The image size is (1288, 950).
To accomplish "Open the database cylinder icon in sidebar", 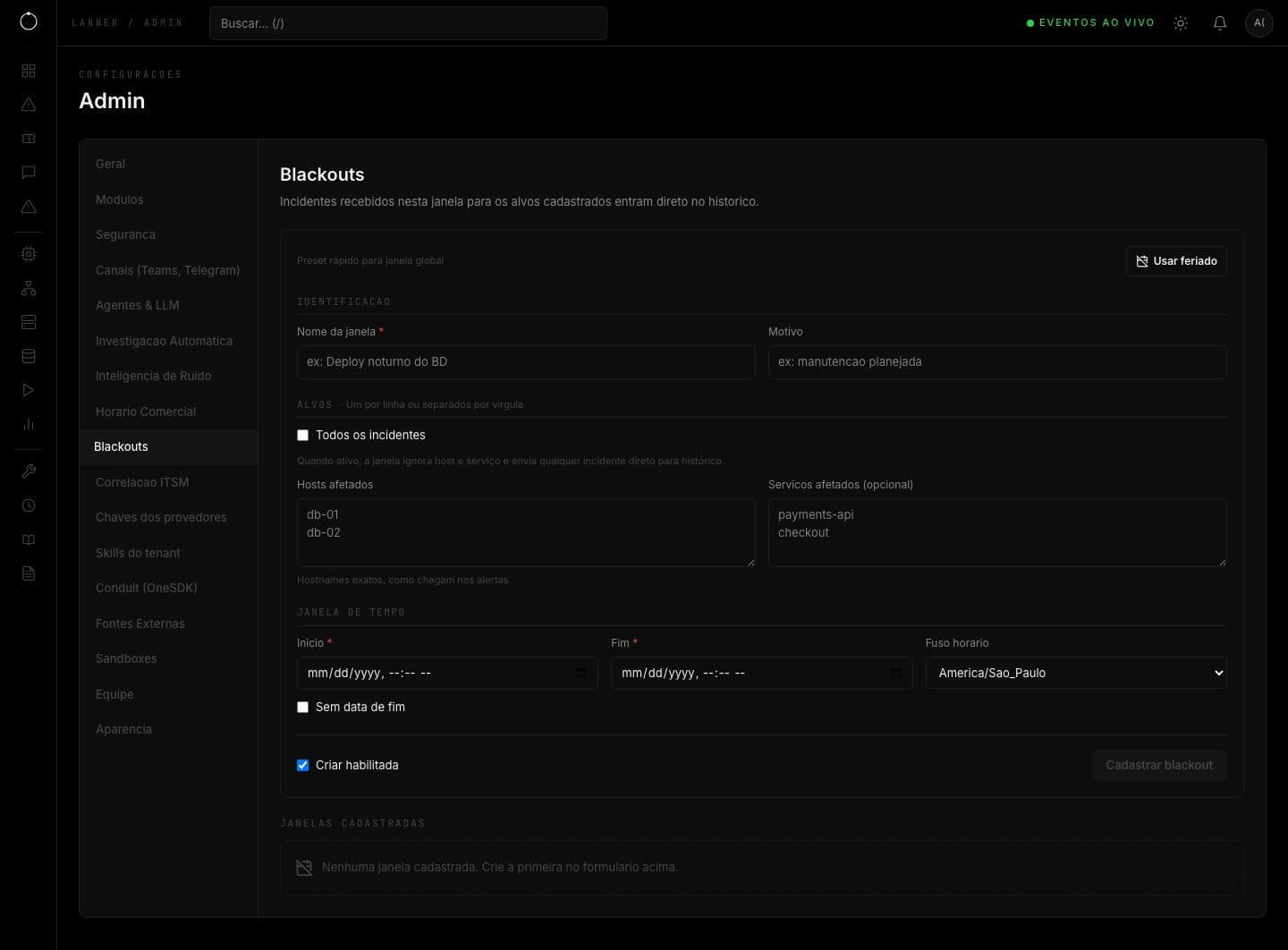I will [29, 356].
